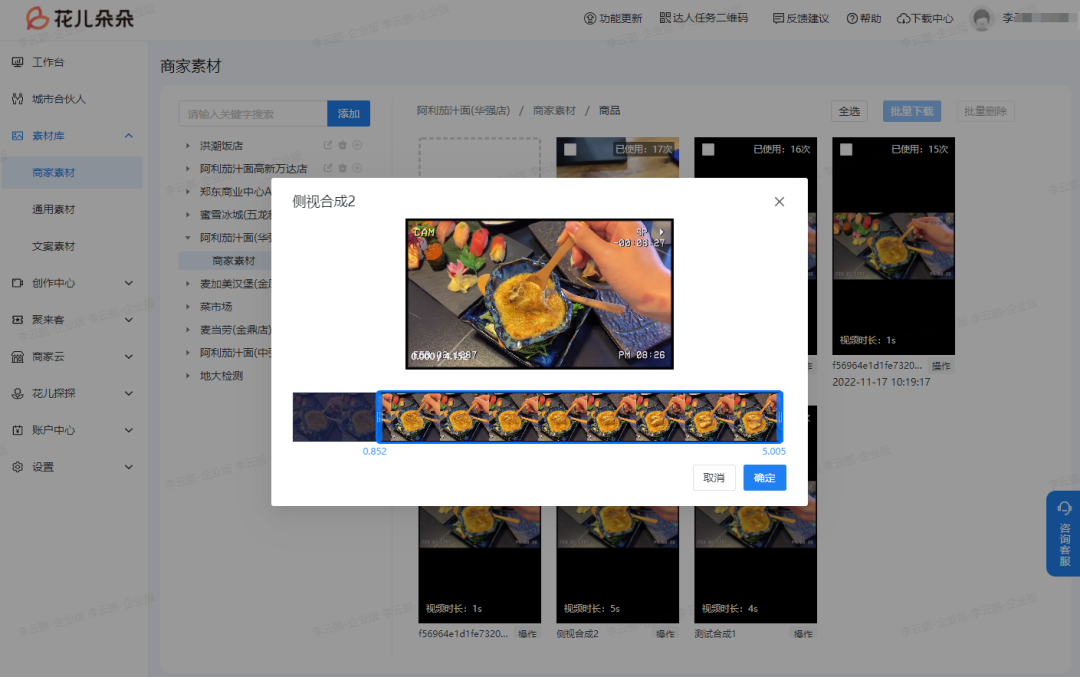Expand the 聚来客 menu chevron
Viewport: 1080px width, 677px height.
tap(129, 320)
